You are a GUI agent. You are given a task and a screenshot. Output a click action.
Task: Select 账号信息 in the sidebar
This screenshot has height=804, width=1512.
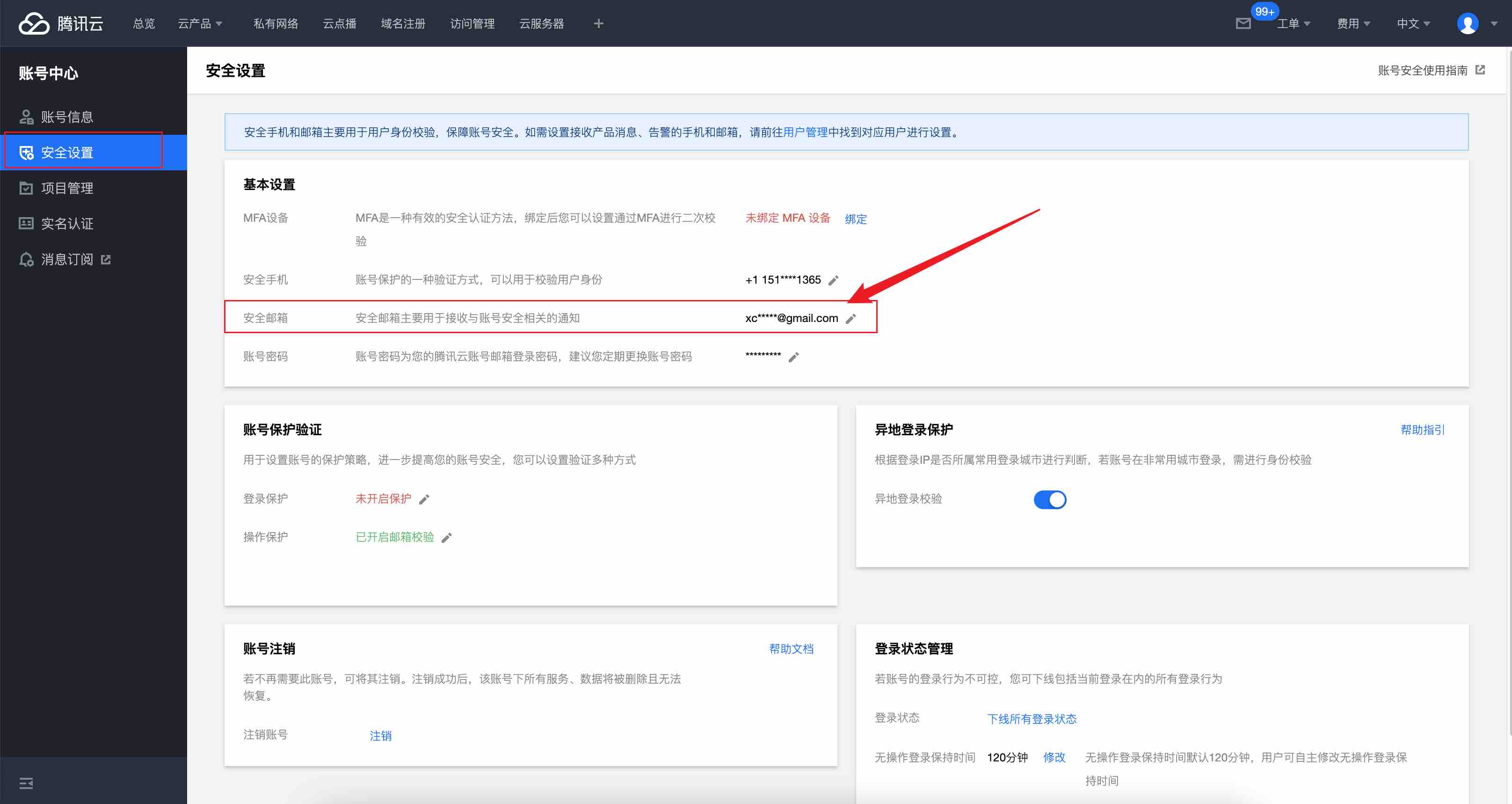tap(93, 117)
